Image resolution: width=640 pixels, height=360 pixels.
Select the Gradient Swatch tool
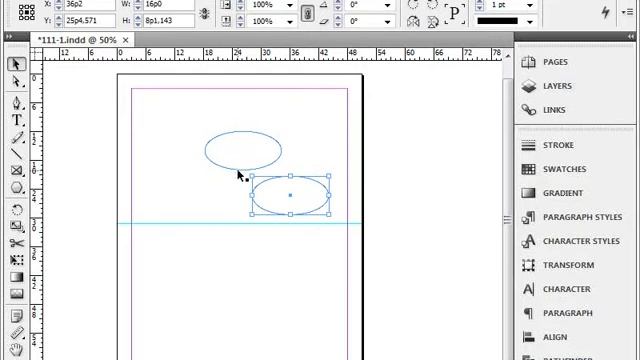click(x=16, y=277)
